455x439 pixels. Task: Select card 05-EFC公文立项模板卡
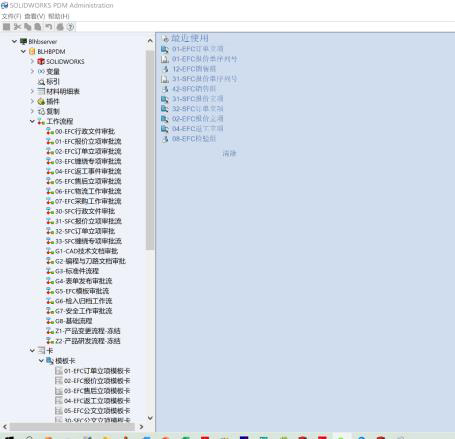(x=97, y=411)
